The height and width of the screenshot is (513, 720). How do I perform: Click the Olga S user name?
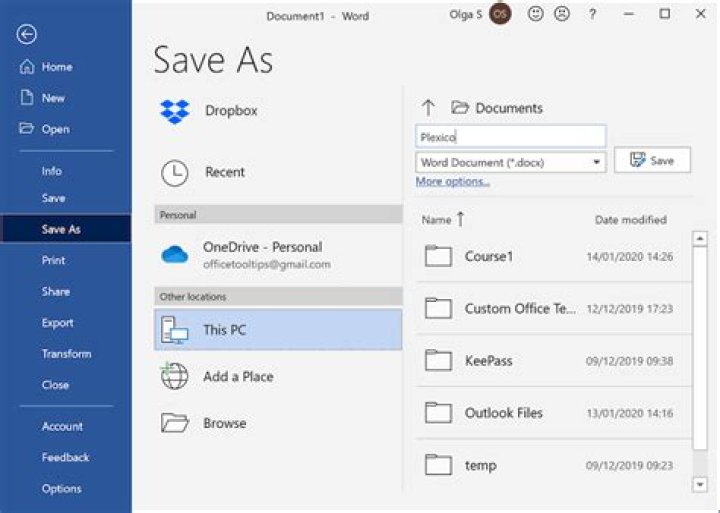(466, 15)
